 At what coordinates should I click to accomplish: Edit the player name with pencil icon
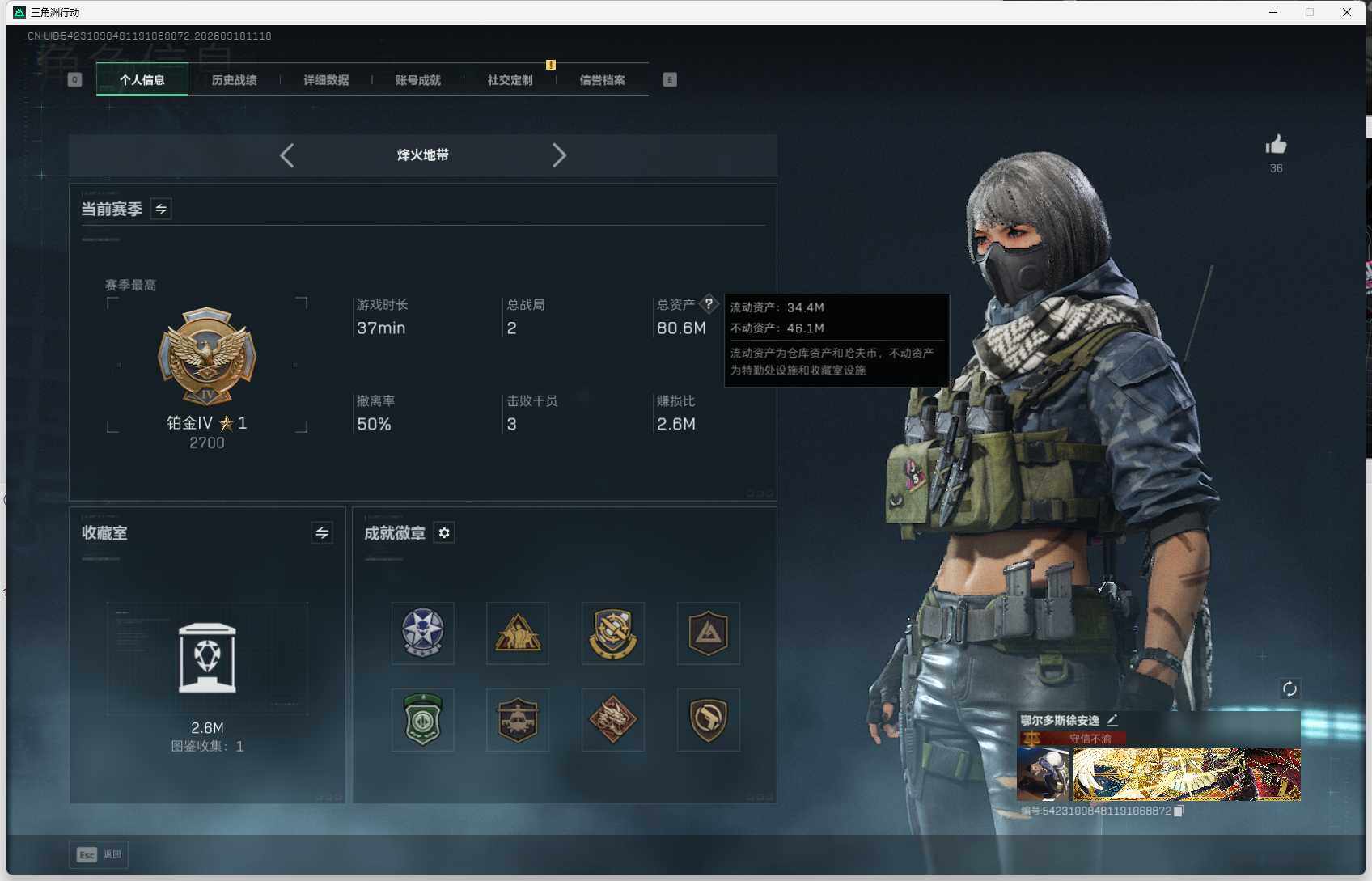(x=1112, y=720)
